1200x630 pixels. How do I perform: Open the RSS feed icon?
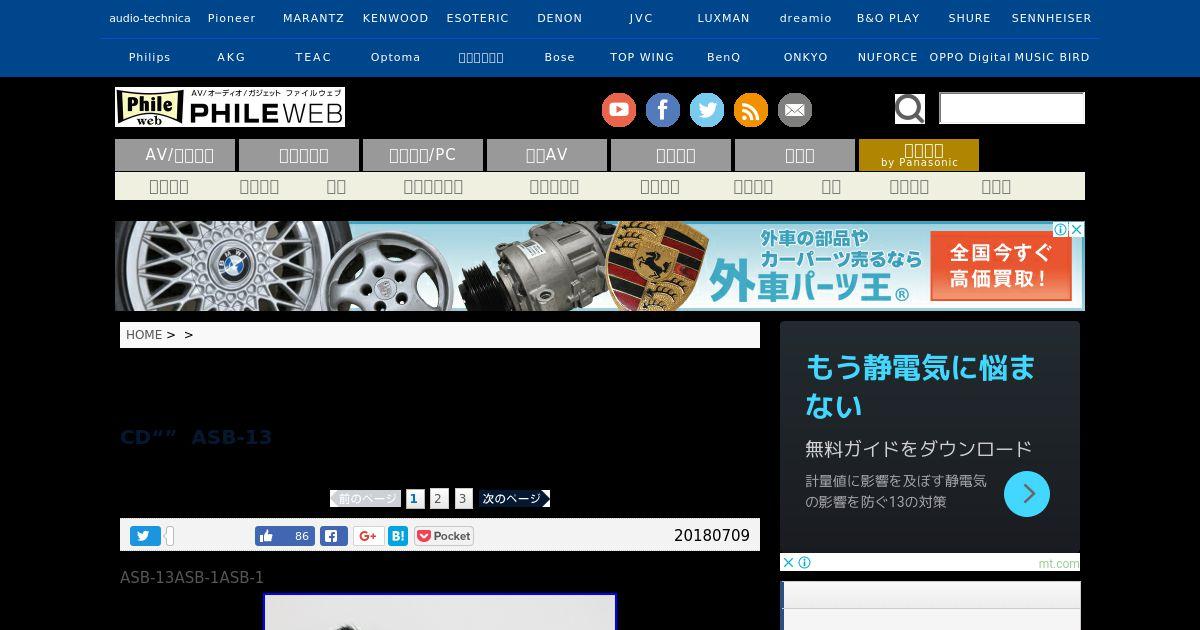pyautogui.click(x=751, y=110)
